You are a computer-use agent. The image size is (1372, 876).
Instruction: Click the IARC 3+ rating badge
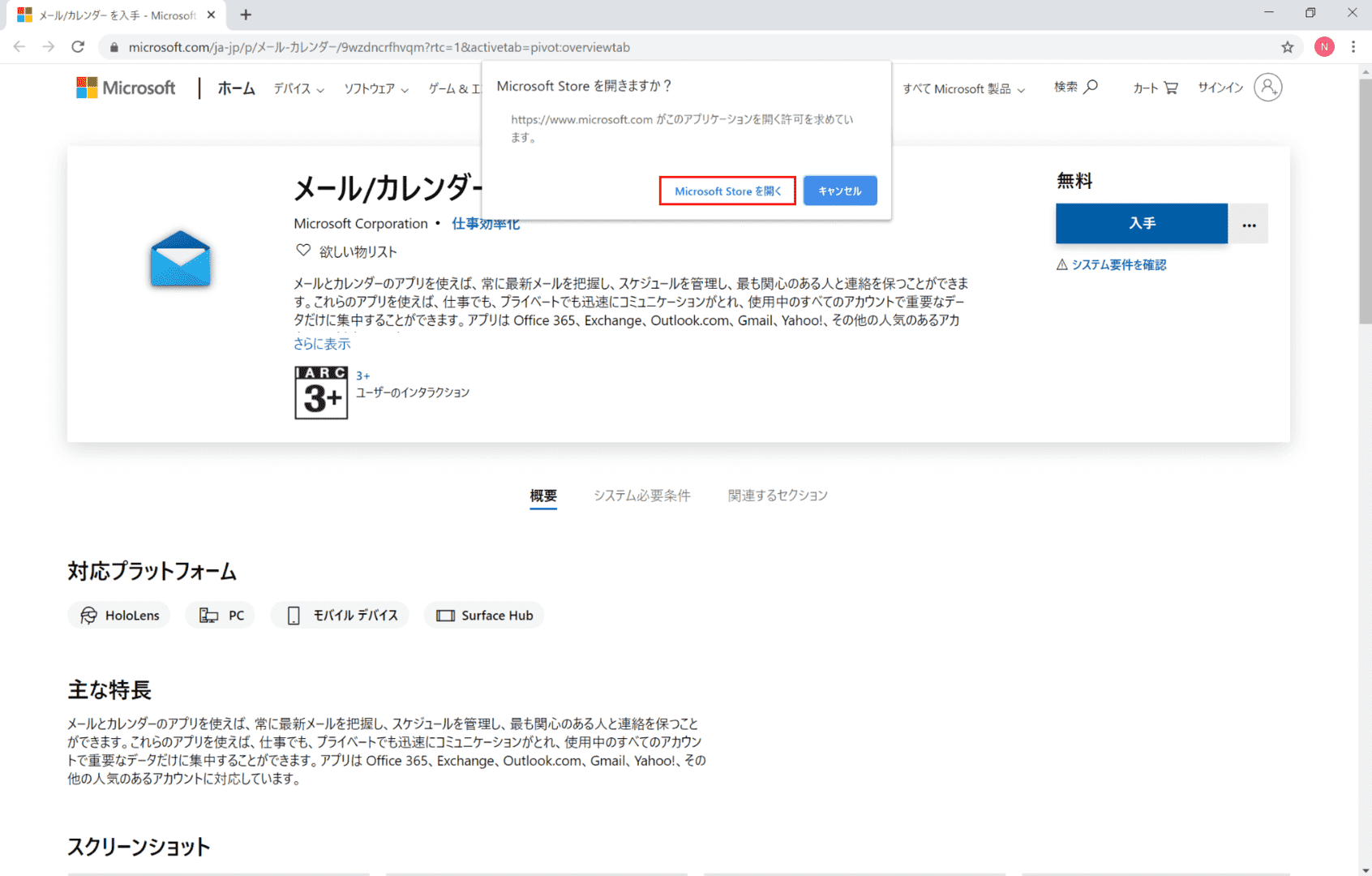321,393
